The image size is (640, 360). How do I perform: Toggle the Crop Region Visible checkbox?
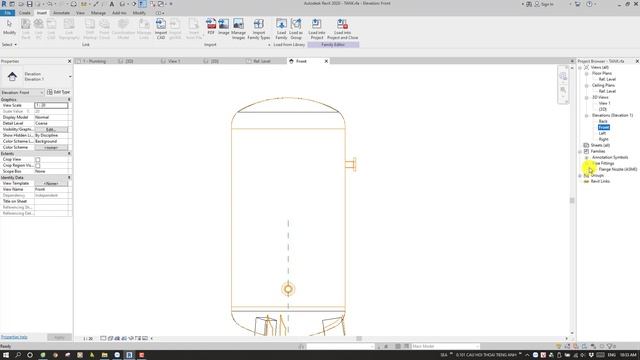point(38,166)
